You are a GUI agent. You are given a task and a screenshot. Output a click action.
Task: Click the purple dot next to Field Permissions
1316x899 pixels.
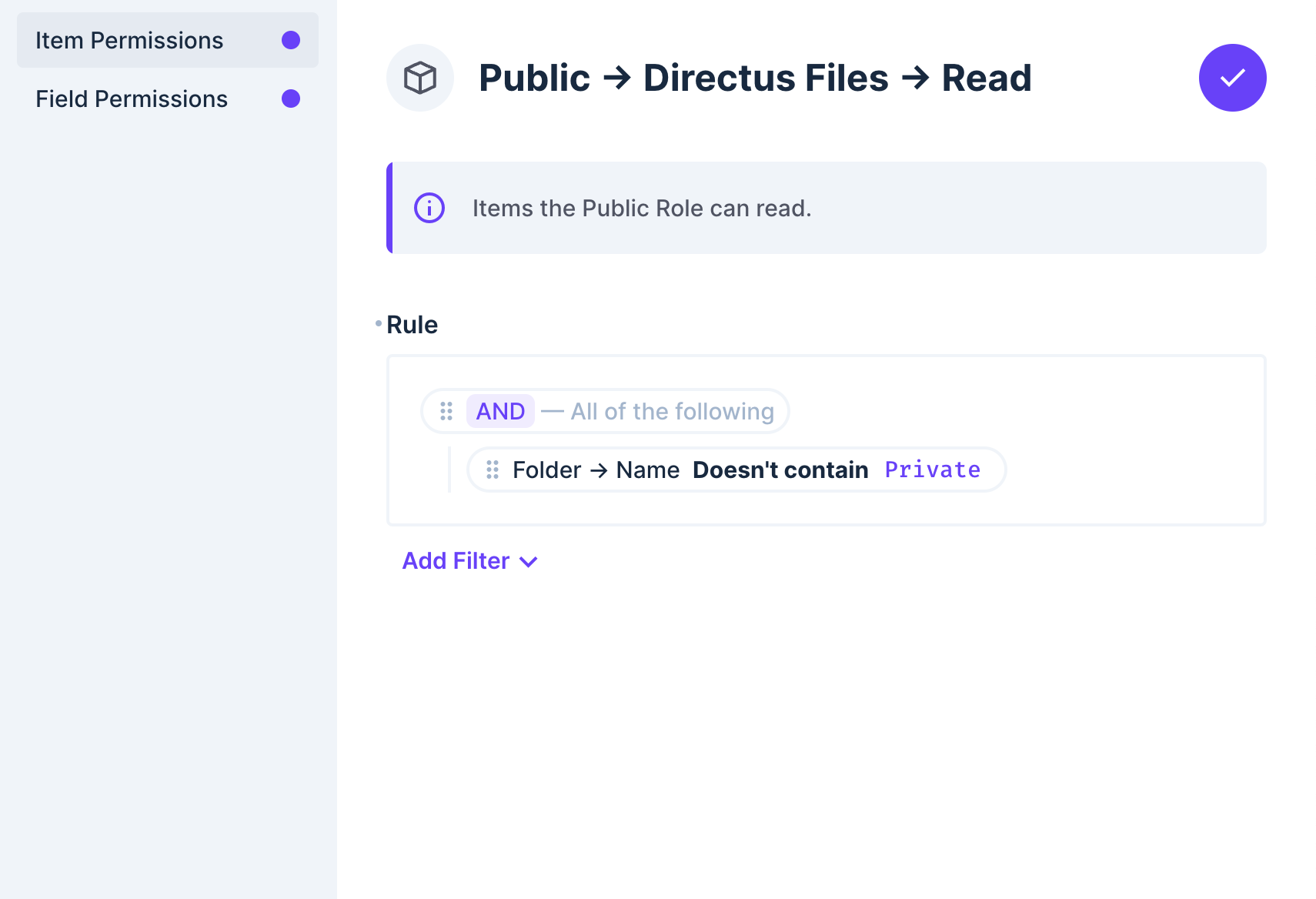pos(290,99)
